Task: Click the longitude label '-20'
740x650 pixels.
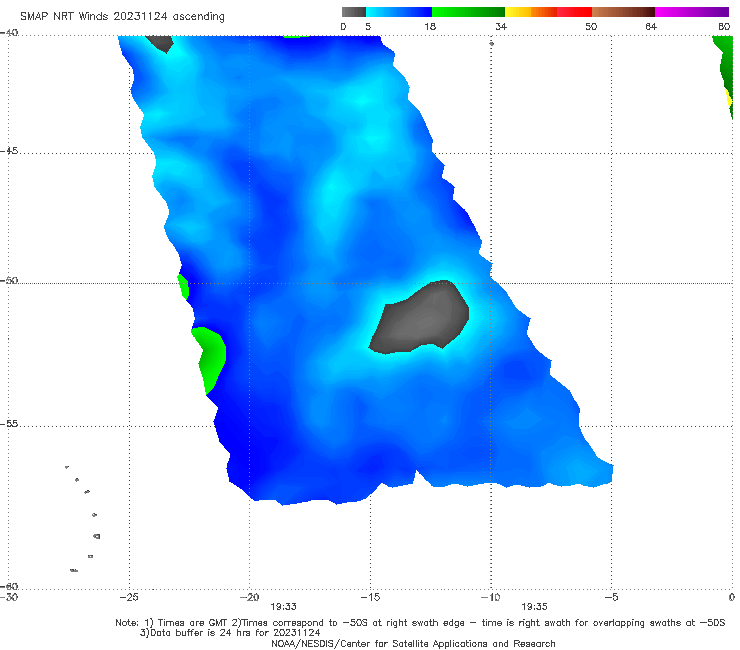Action: pyautogui.click(x=250, y=597)
